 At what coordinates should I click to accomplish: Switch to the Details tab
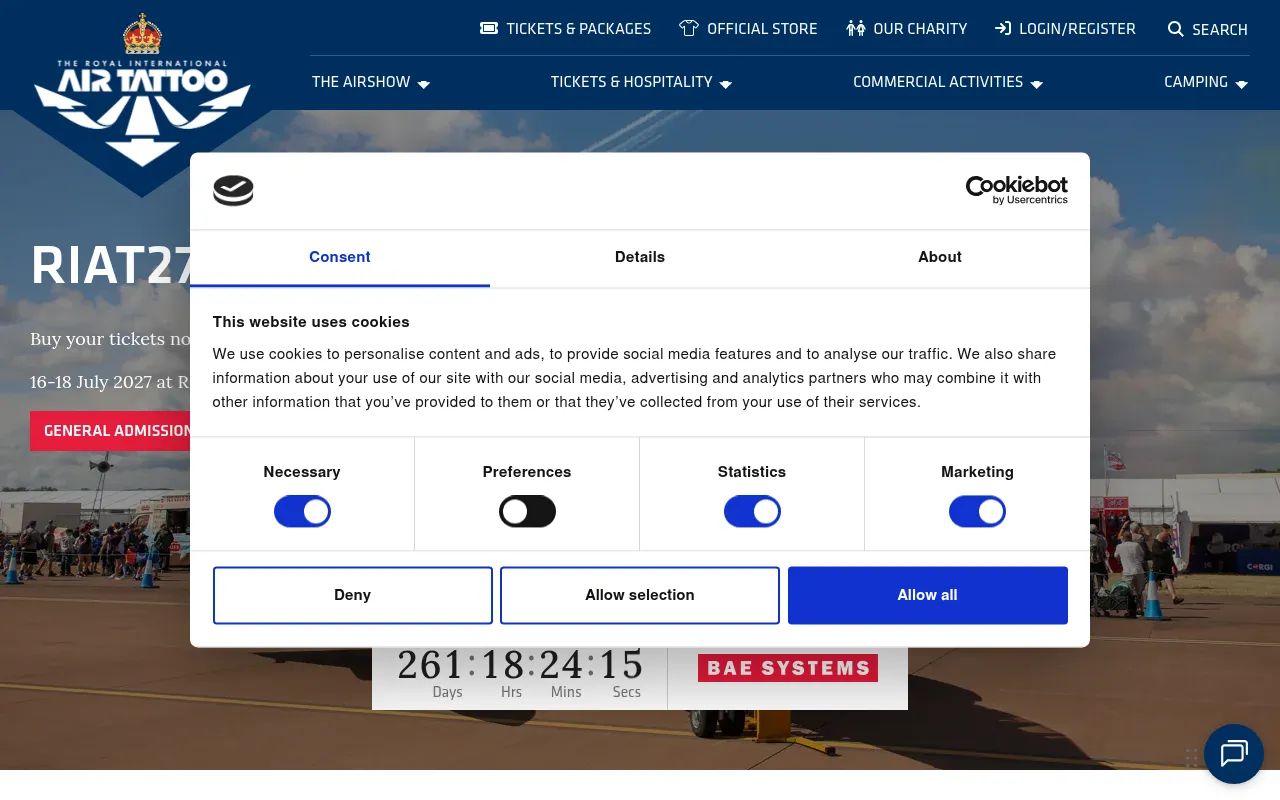pos(640,257)
